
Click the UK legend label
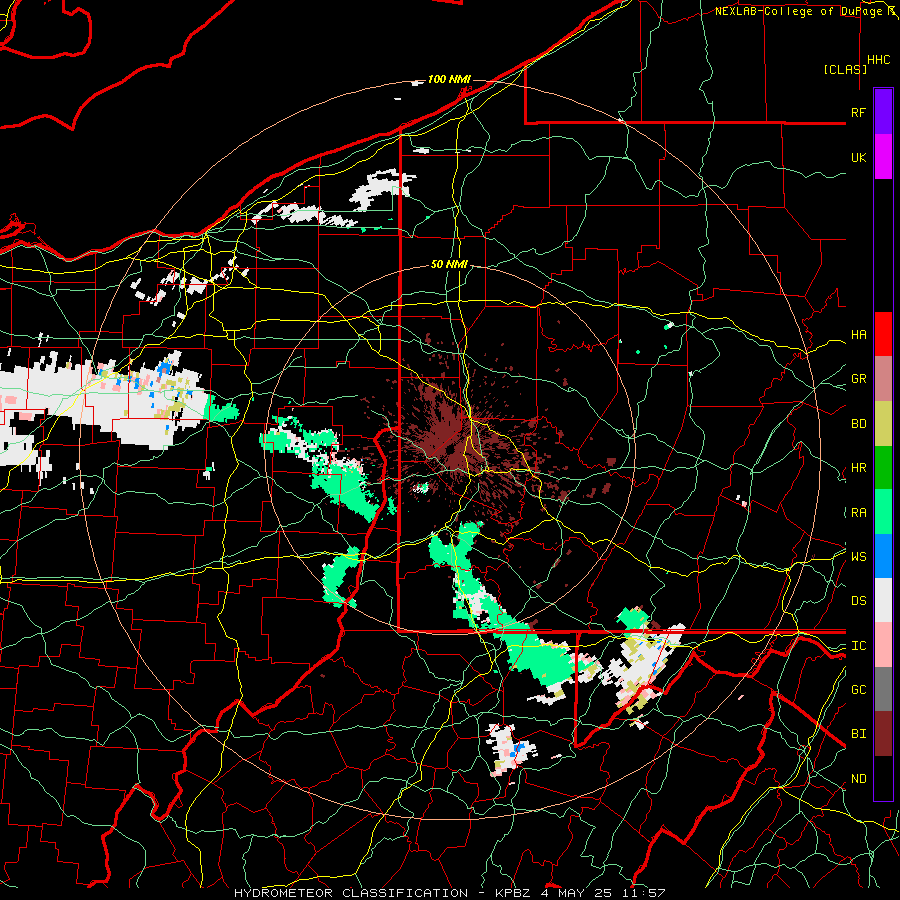click(858, 157)
